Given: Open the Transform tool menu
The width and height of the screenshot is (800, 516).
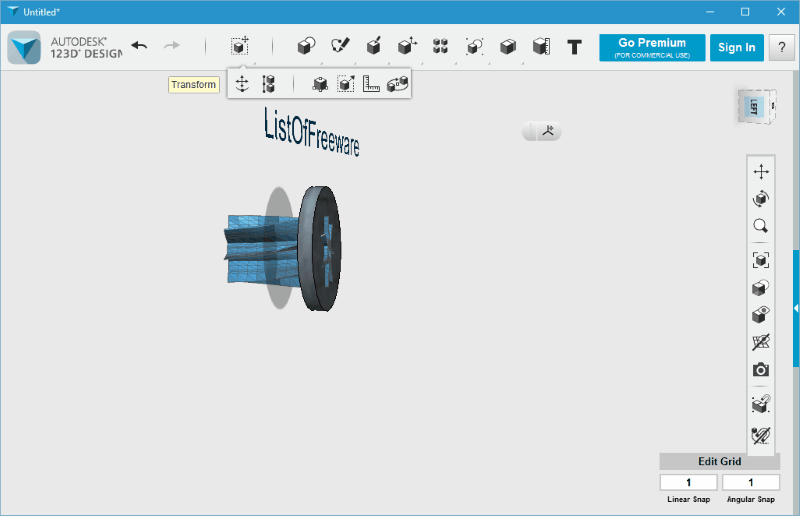Looking at the screenshot, I should pyautogui.click(x=239, y=46).
